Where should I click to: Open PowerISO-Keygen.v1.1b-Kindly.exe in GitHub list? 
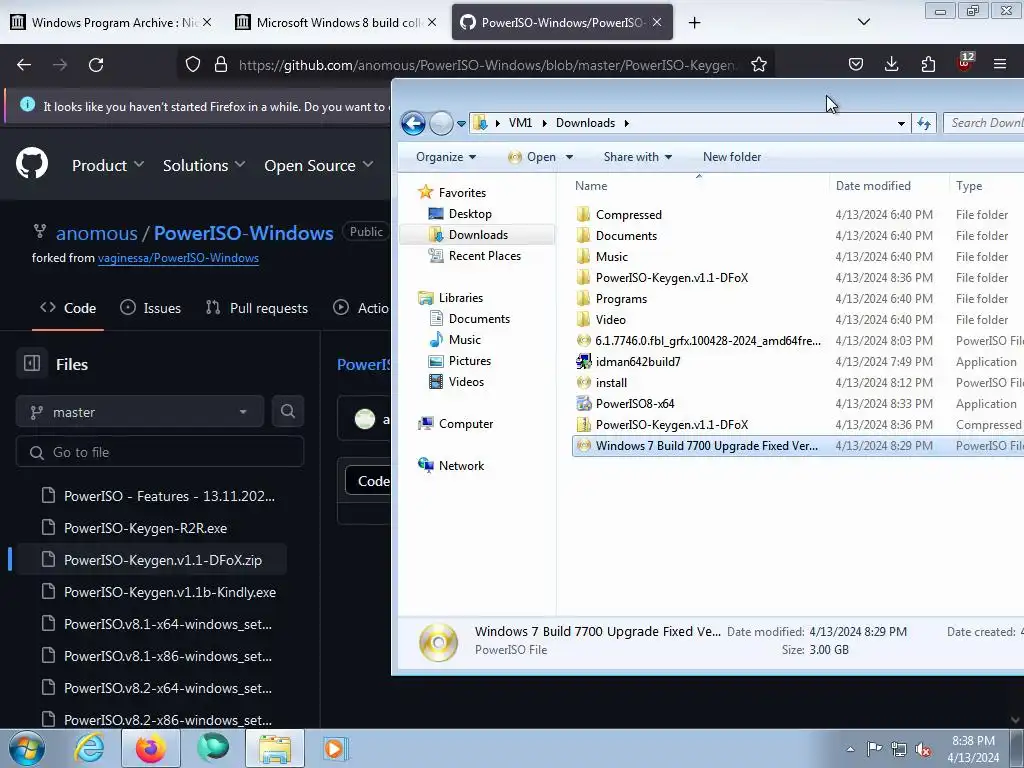(170, 592)
